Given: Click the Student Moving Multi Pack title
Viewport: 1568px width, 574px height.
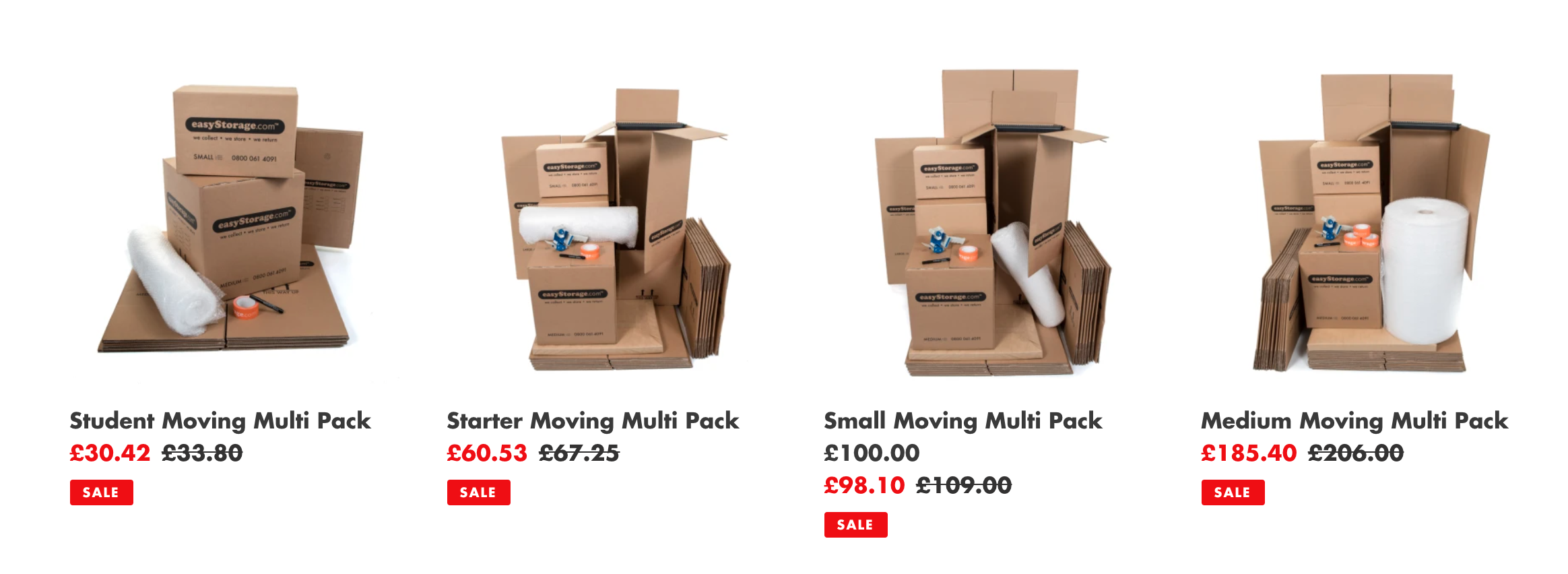Looking at the screenshot, I should point(220,421).
